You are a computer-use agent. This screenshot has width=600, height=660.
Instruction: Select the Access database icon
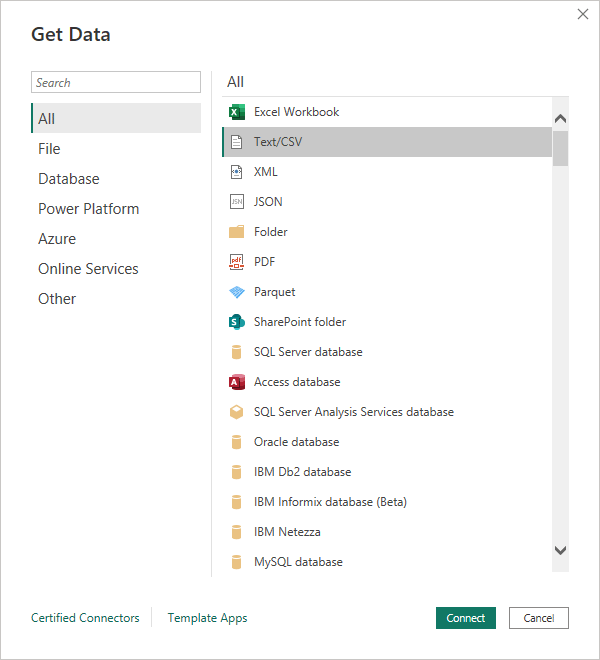(x=237, y=382)
